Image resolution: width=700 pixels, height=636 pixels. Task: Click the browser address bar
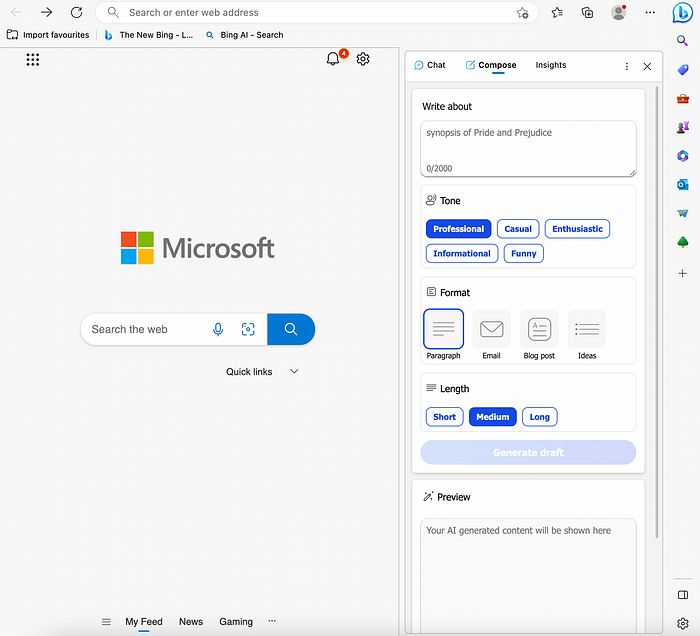(x=317, y=12)
